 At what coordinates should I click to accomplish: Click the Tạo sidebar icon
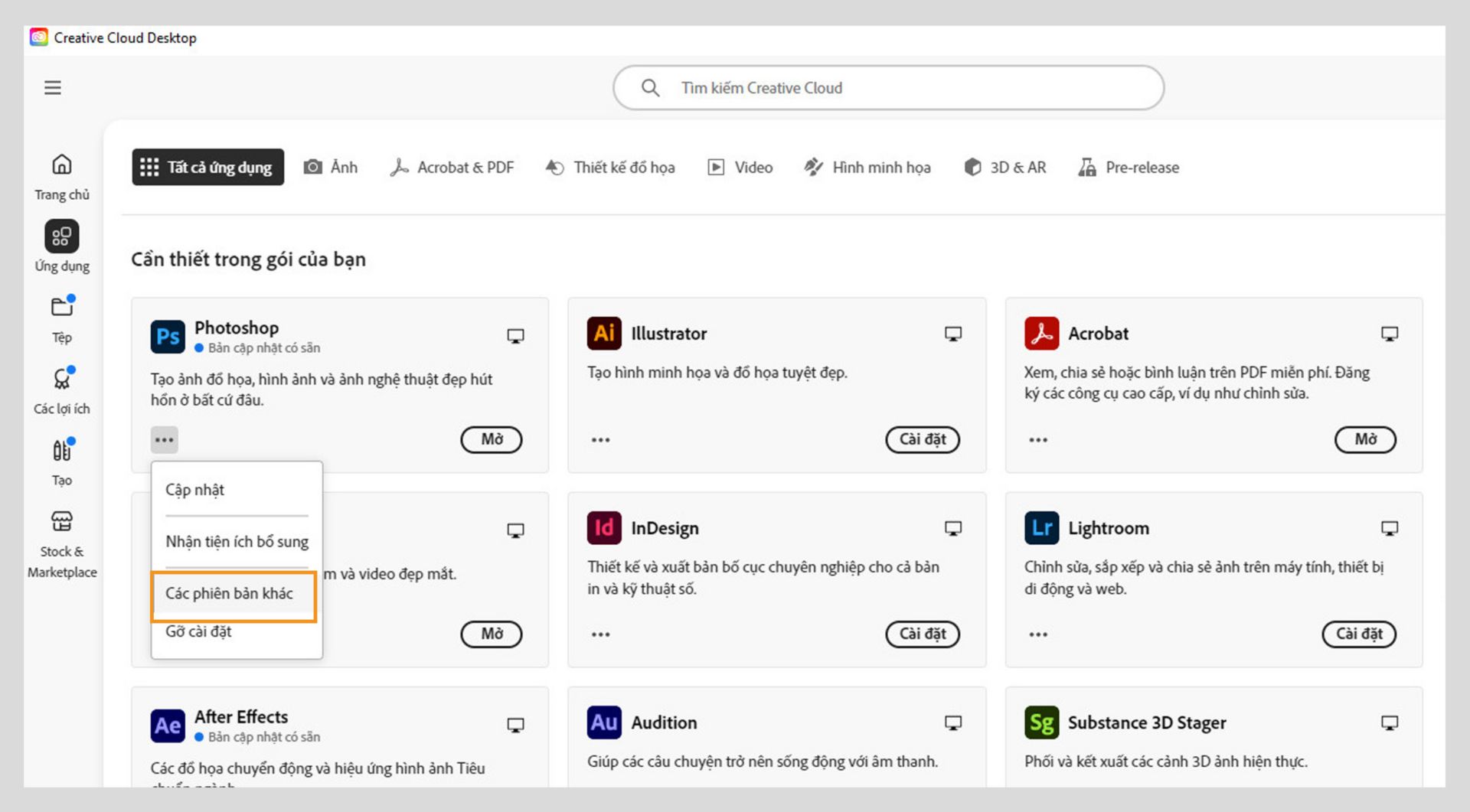click(62, 451)
